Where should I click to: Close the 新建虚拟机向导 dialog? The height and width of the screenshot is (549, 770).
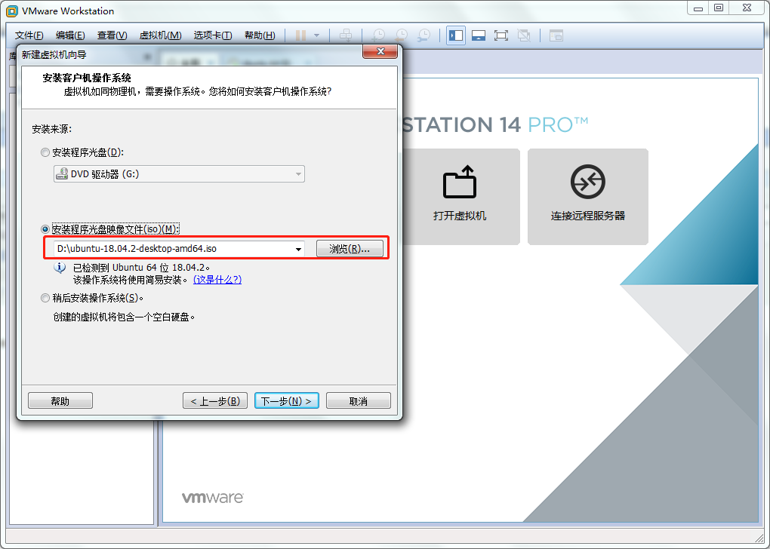[x=380, y=52]
